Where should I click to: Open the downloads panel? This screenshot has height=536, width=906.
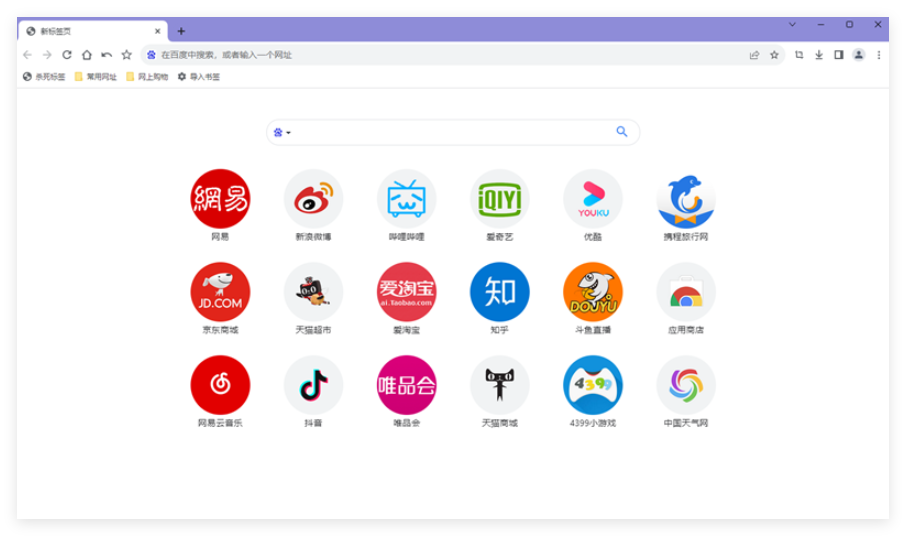coord(819,55)
